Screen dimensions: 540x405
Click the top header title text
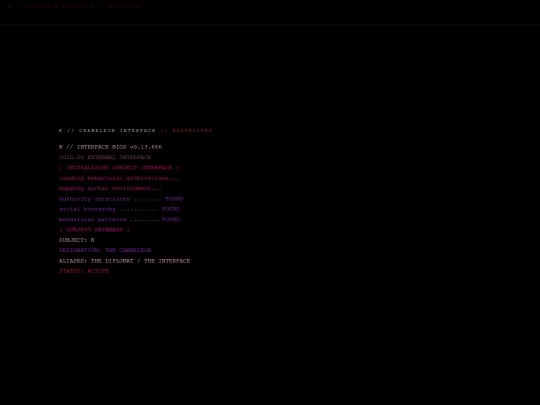[75, 6]
